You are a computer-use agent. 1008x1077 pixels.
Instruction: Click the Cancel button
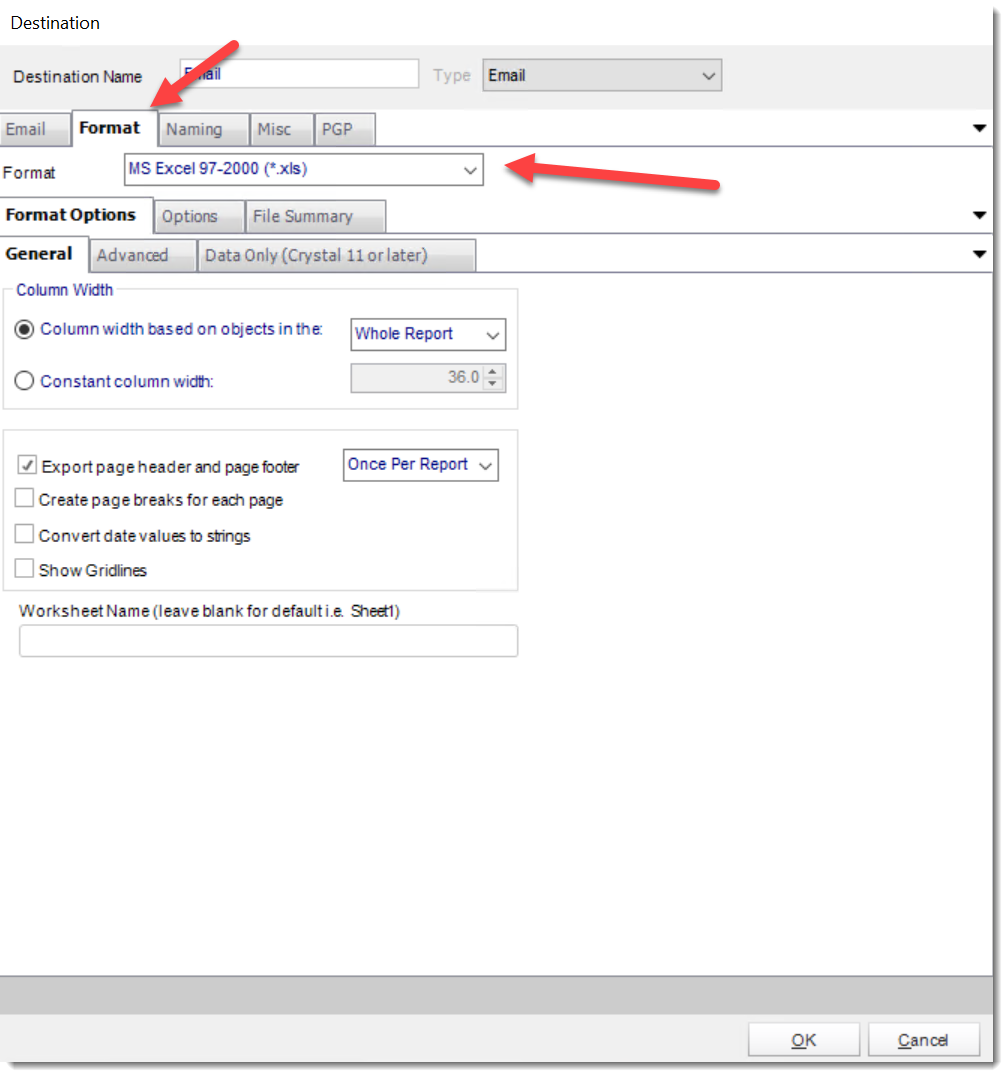[923, 1040]
